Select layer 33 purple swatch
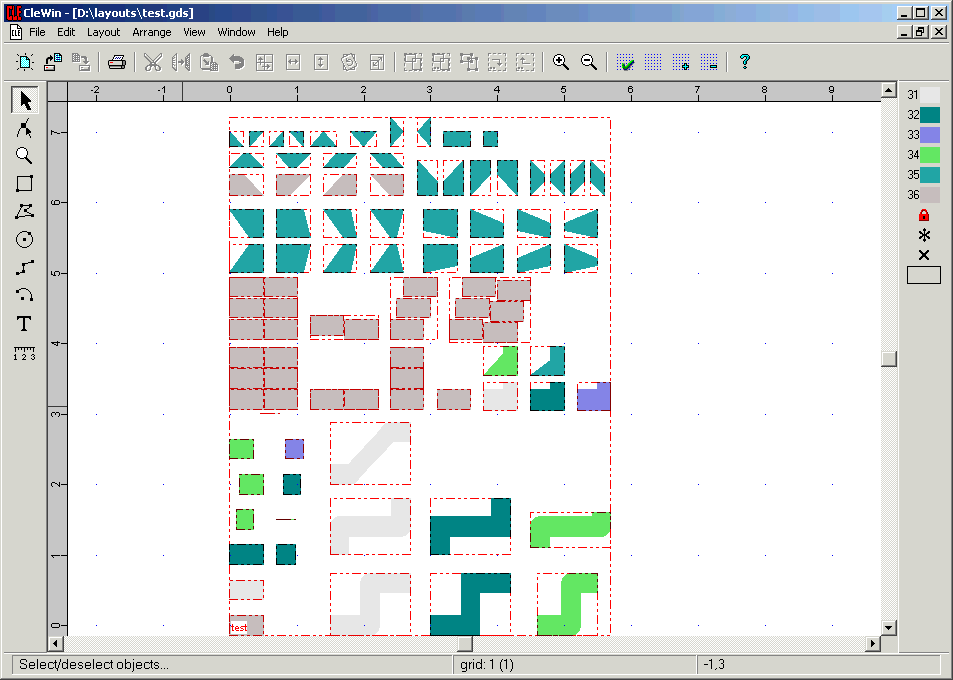 (x=930, y=135)
